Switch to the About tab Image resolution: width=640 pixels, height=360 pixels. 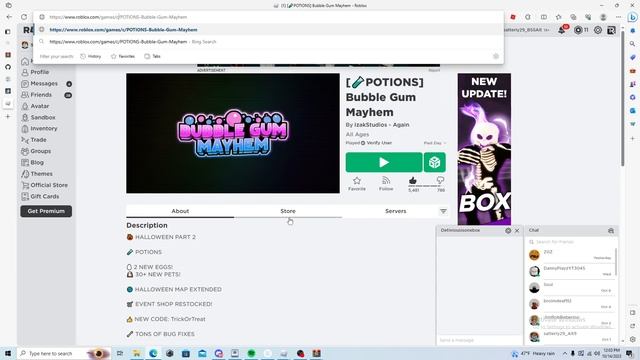pyautogui.click(x=180, y=211)
